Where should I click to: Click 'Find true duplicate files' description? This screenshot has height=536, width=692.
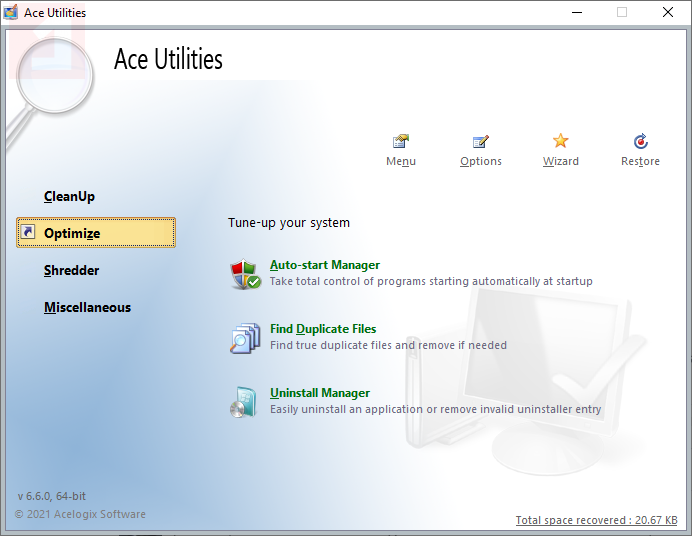(388, 345)
